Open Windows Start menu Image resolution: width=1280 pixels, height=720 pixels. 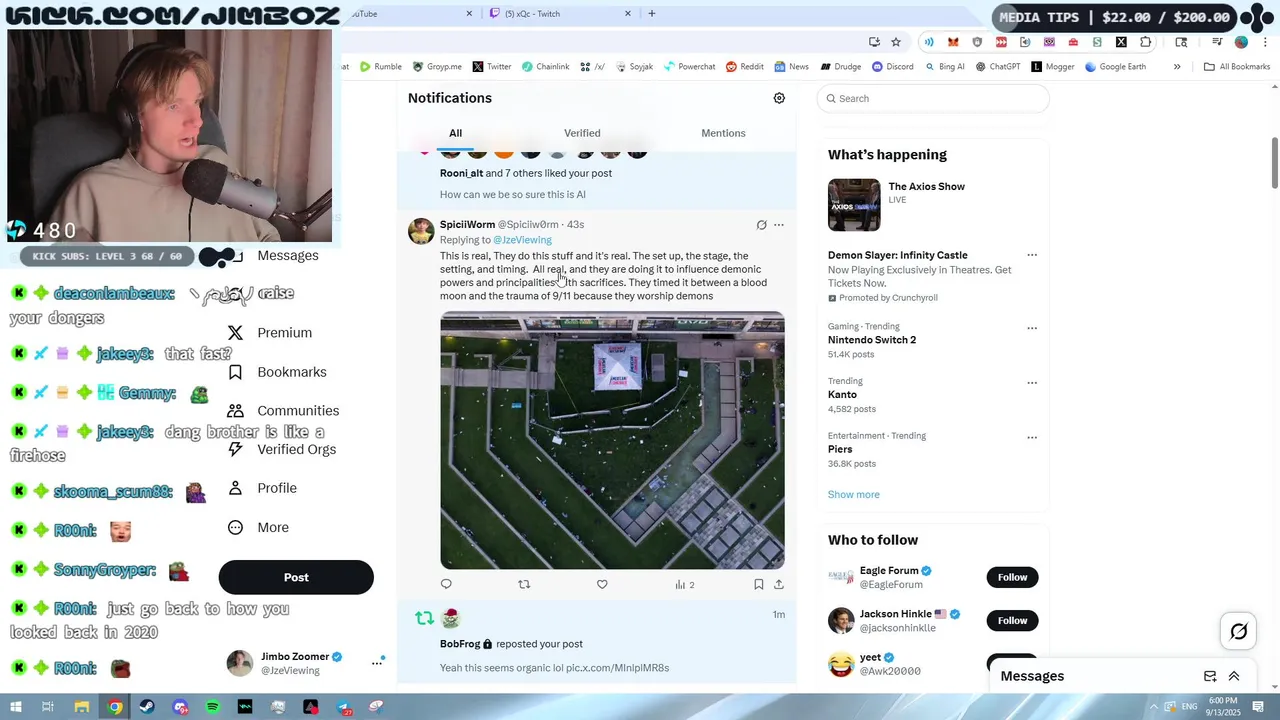[x=15, y=707]
